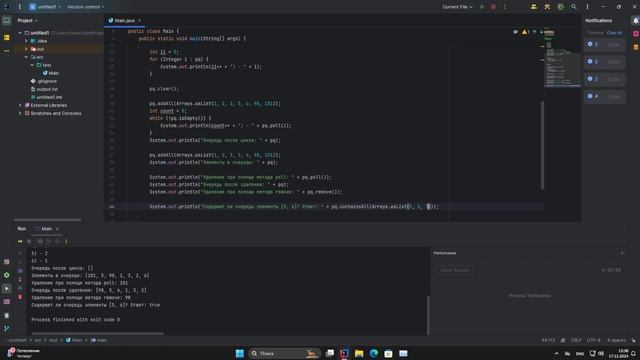Clear console with red trash icon
The width and height of the screenshot is (640, 360).
pyautogui.click(x=20, y=297)
